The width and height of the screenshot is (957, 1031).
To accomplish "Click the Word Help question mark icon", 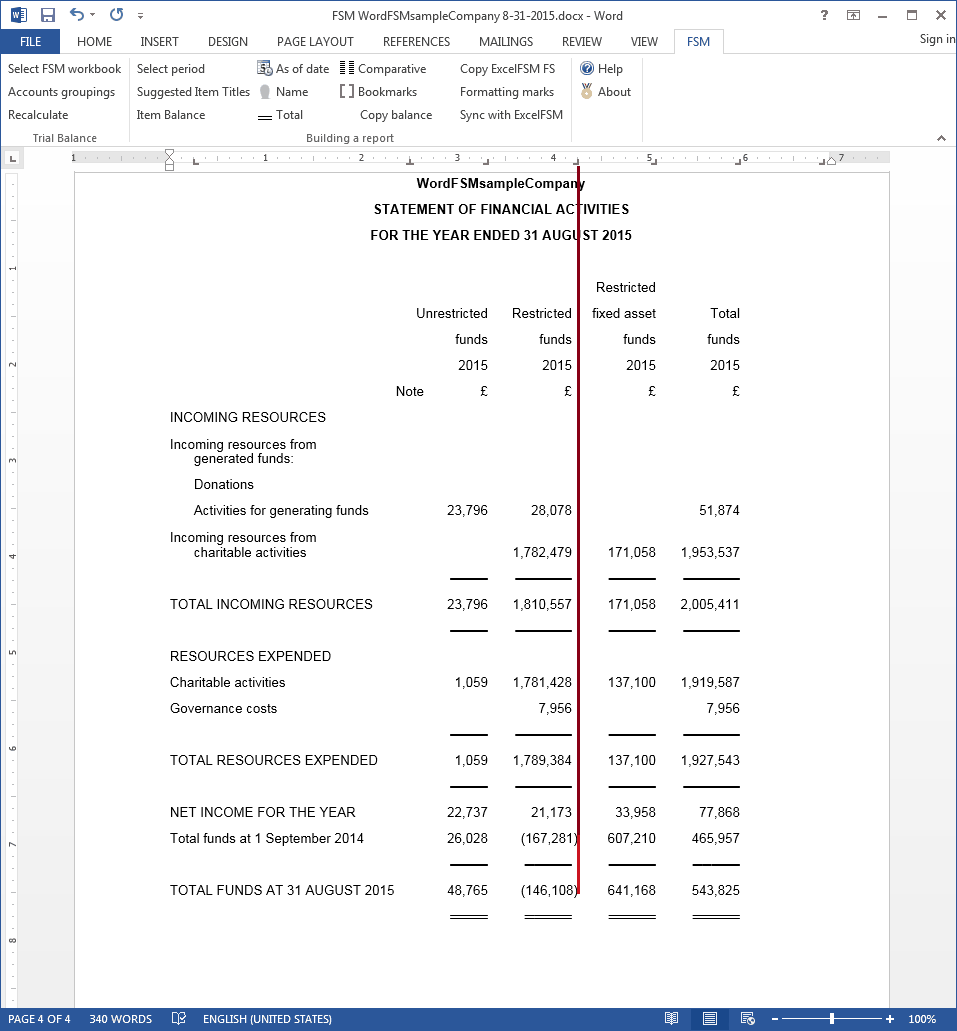I will coord(824,15).
